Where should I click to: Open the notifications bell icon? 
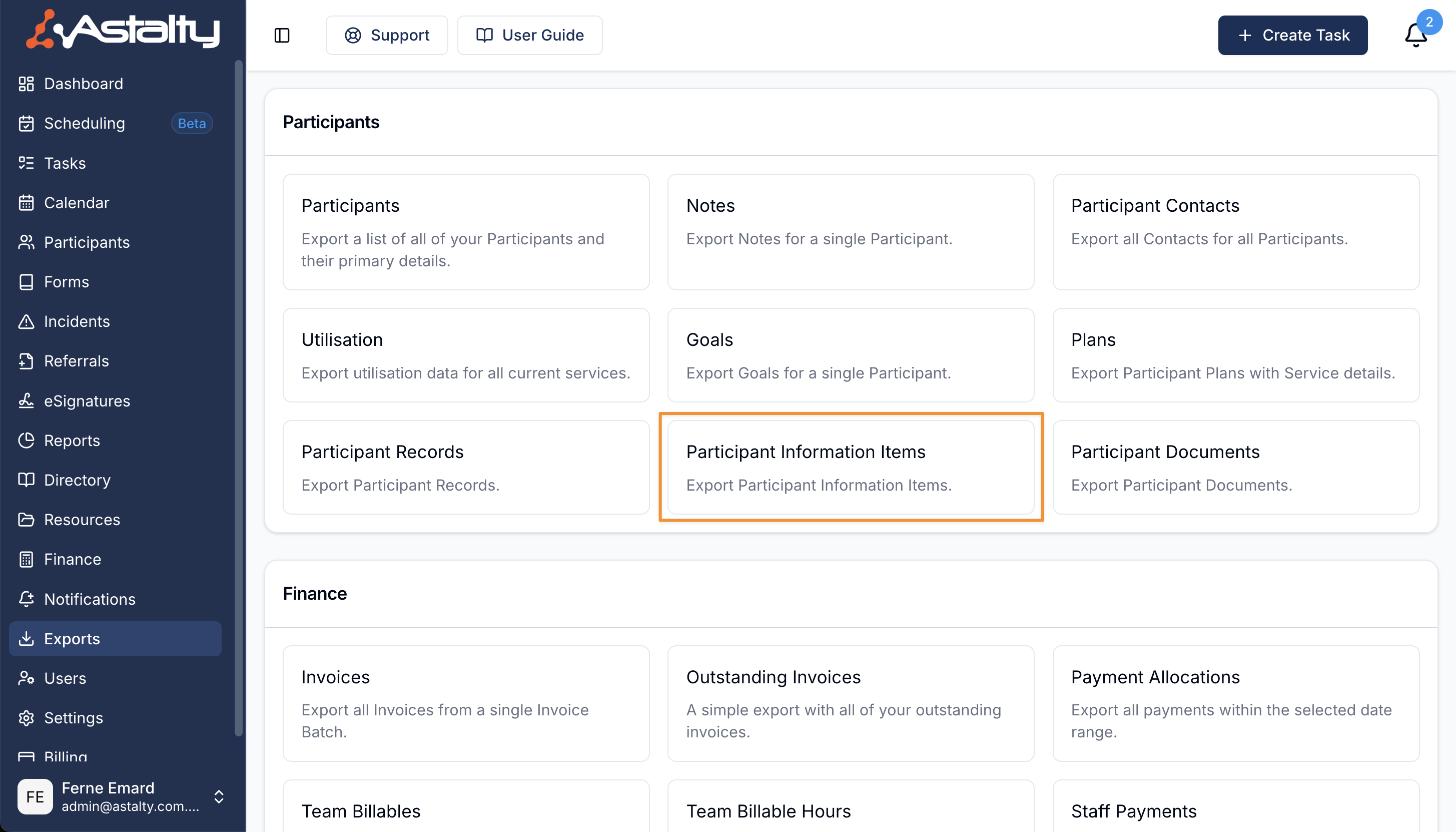[1415, 36]
